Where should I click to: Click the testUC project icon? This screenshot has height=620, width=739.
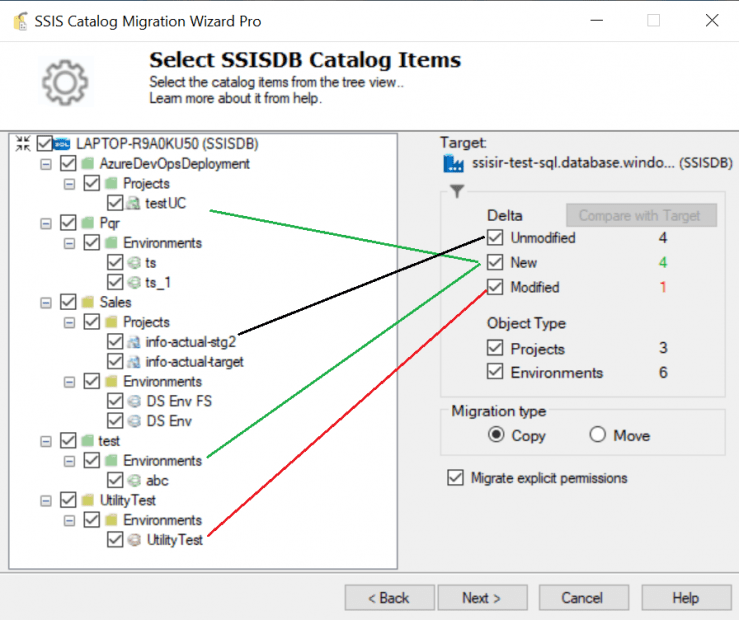[132, 204]
